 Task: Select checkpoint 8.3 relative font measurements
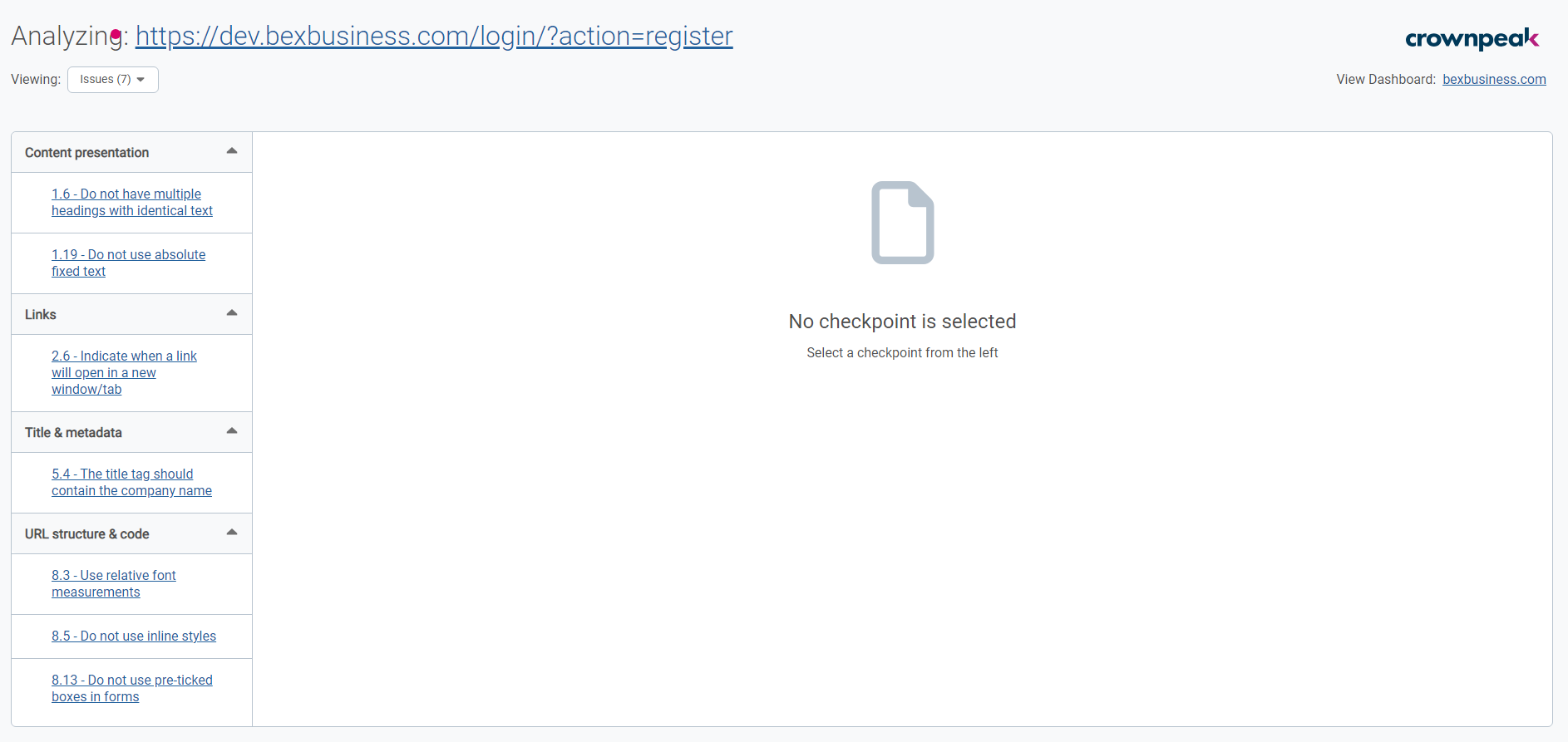(x=113, y=584)
